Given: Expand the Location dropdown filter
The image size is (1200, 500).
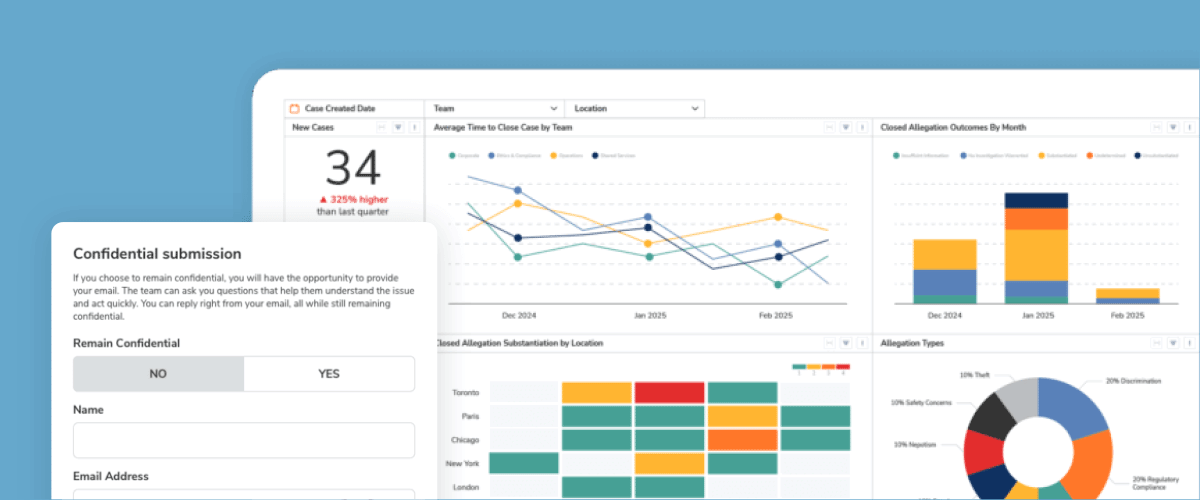Looking at the screenshot, I should (634, 108).
